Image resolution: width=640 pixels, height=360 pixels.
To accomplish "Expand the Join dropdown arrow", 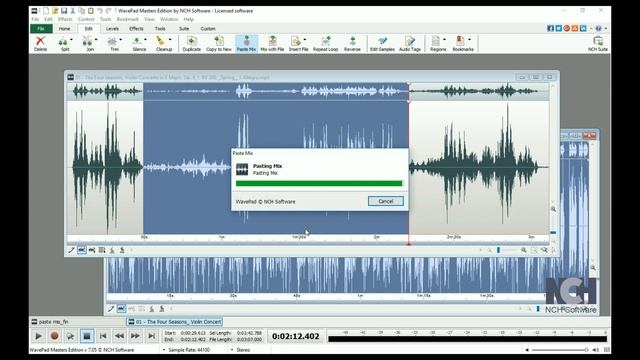I will (96, 40).
